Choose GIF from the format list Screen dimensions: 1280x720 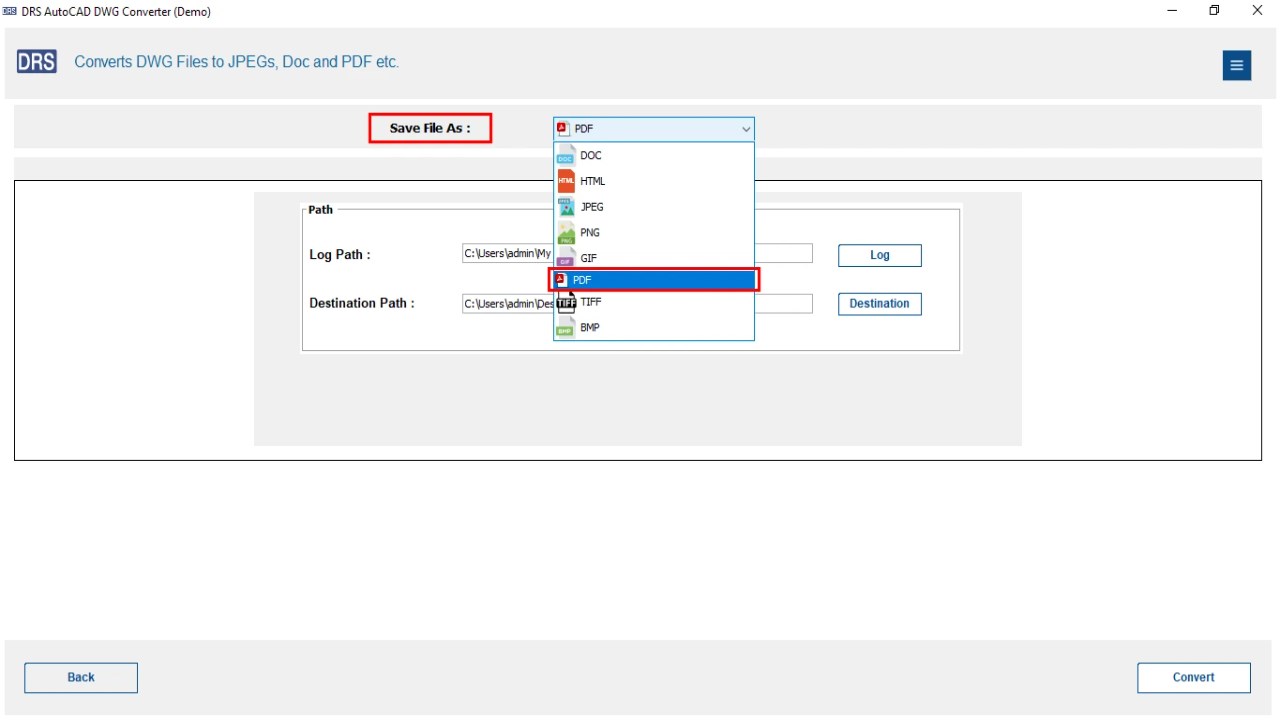[x=654, y=258]
